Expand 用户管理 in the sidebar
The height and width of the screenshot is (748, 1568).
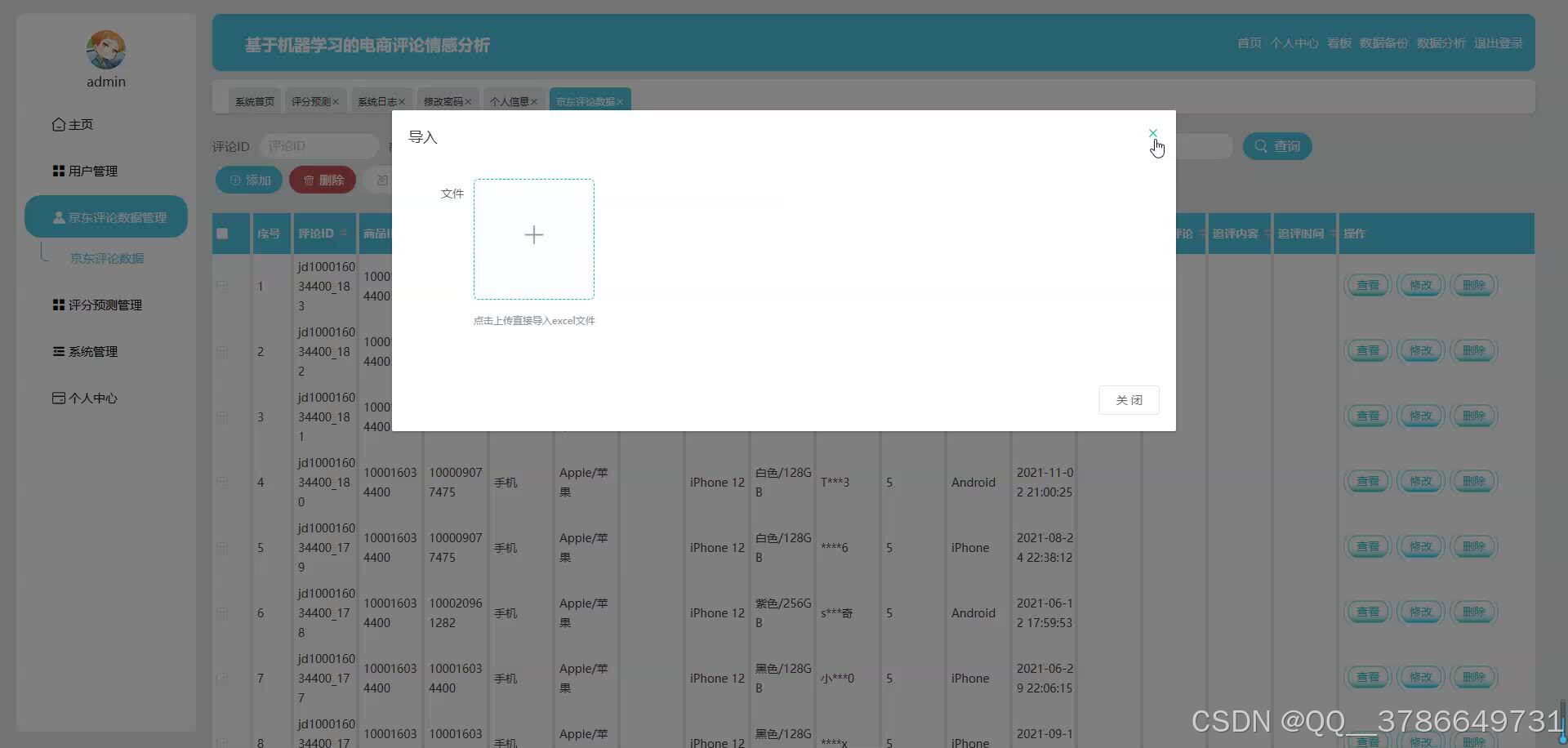(x=85, y=171)
